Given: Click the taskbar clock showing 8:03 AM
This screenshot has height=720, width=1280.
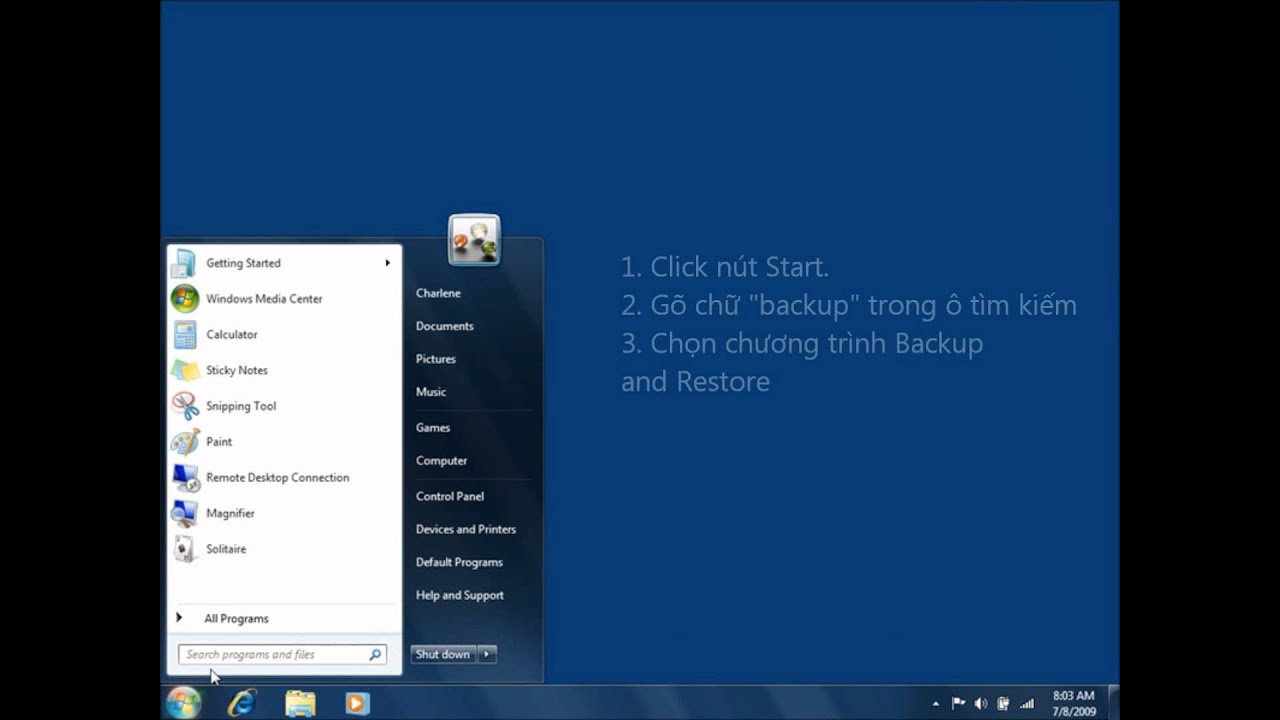Looking at the screenshot, I should [x=1074, y=703].
